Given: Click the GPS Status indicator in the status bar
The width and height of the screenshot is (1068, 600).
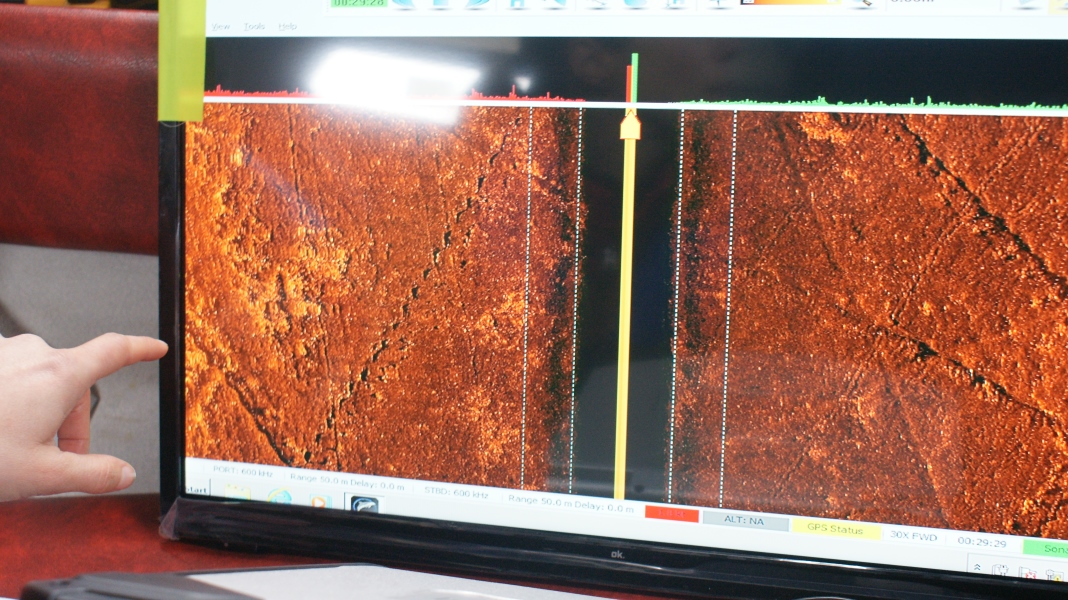Looking at the screenshot, I should [838, 528].
